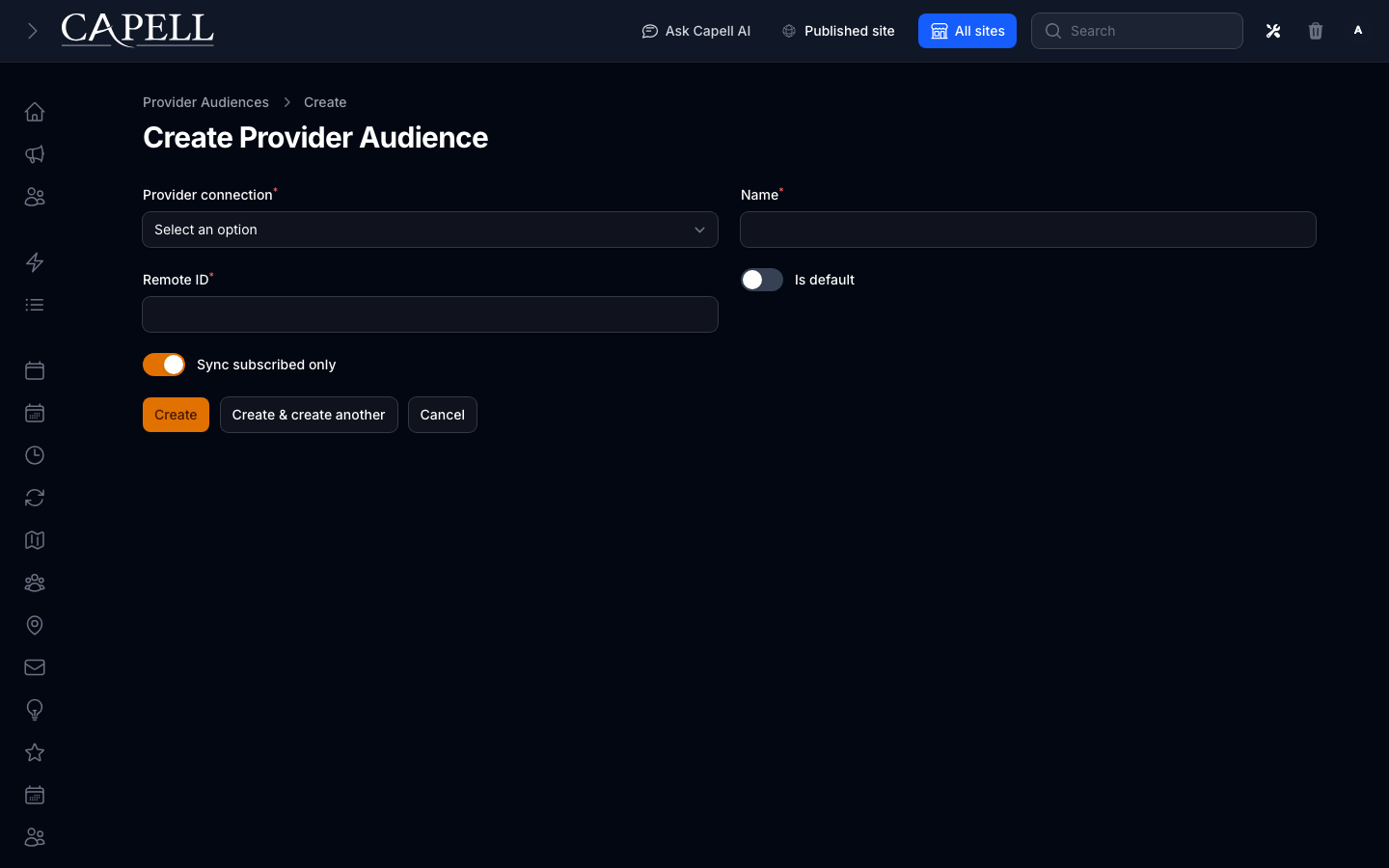Image resolution: width=1389 pixels, height=868 pixels.
Task: Open the bulleted list icon in sidebar
Action: 35,305
